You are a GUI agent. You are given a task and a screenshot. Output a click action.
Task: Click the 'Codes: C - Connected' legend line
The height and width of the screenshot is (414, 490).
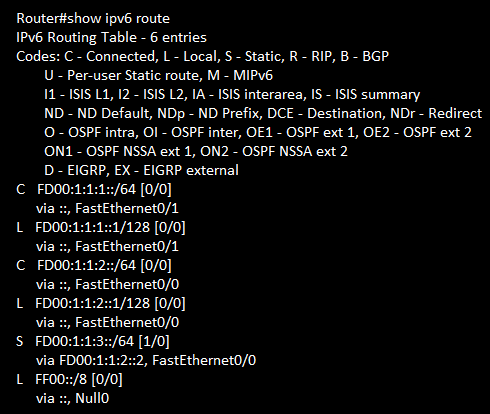[202, 56]
